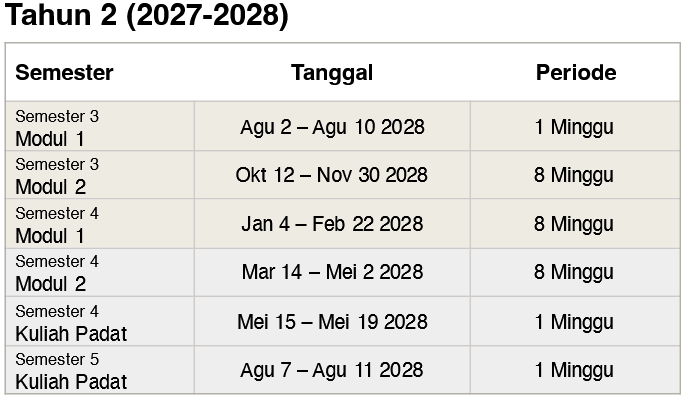
Task: Click the "Tahun 2 (2027-2028)" heading
Action: click(x=147, y=18)
